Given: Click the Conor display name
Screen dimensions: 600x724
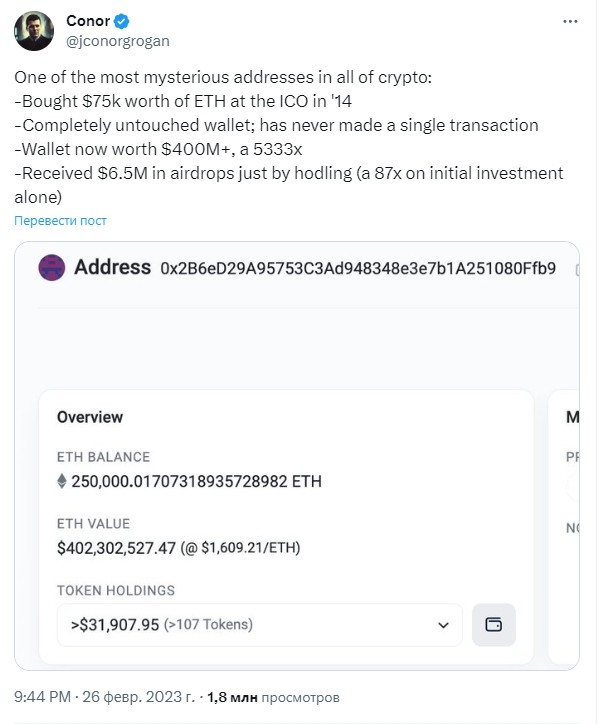Looking at the screenshot, I should pyautogui.click(x=88, y=21).
